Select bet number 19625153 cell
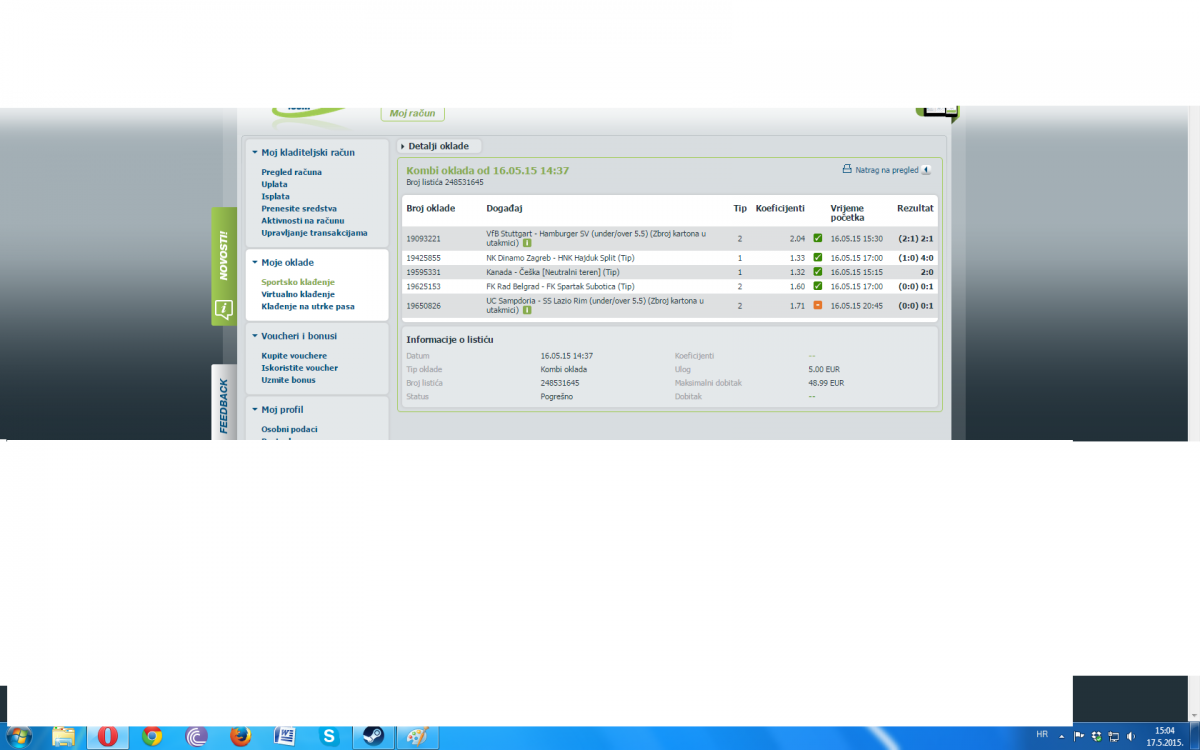This screenshot has height=750, width=1200. [423, 286]
